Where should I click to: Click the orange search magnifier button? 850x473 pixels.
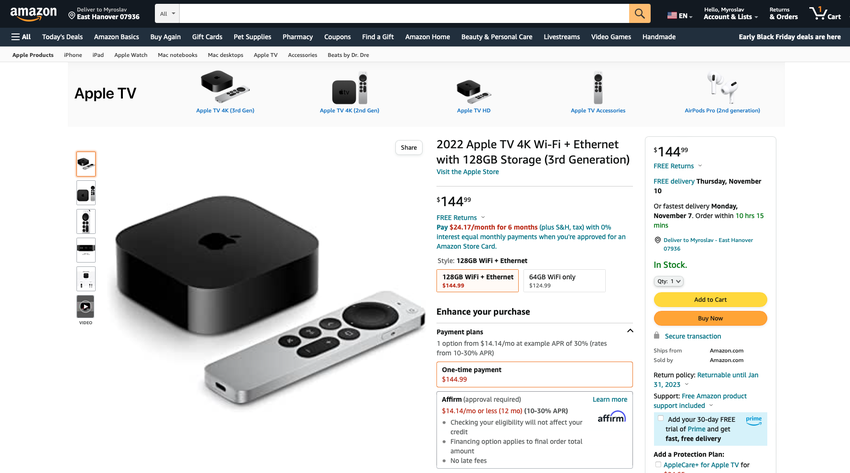(640, 14)
